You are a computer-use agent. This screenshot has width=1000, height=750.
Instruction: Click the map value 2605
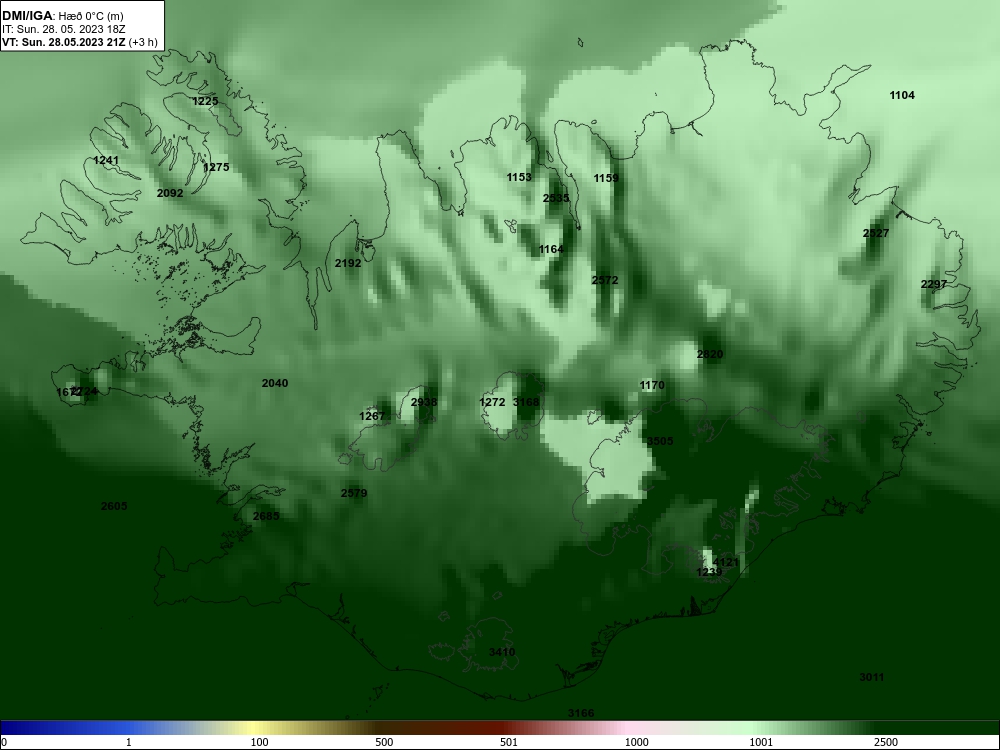[114, 506]
